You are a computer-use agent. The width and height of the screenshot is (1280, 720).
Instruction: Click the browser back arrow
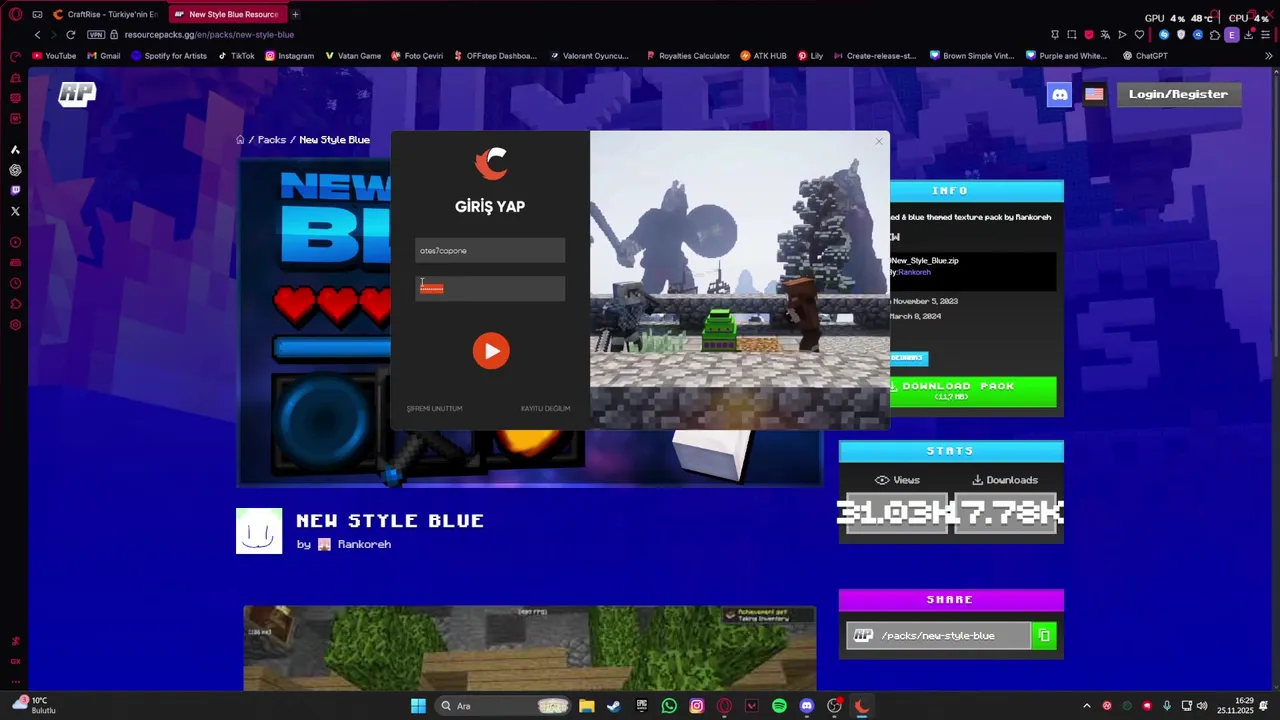tap(38, 35)
